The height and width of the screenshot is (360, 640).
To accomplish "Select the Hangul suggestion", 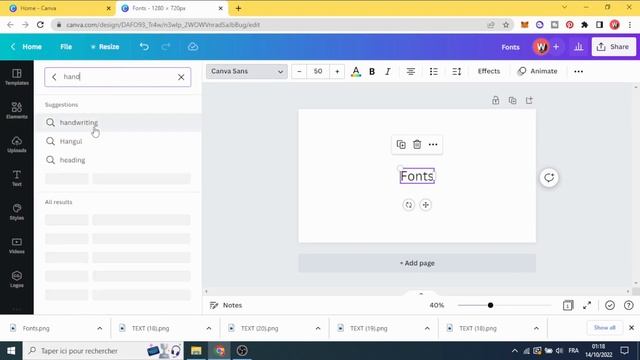I will 118,141.
